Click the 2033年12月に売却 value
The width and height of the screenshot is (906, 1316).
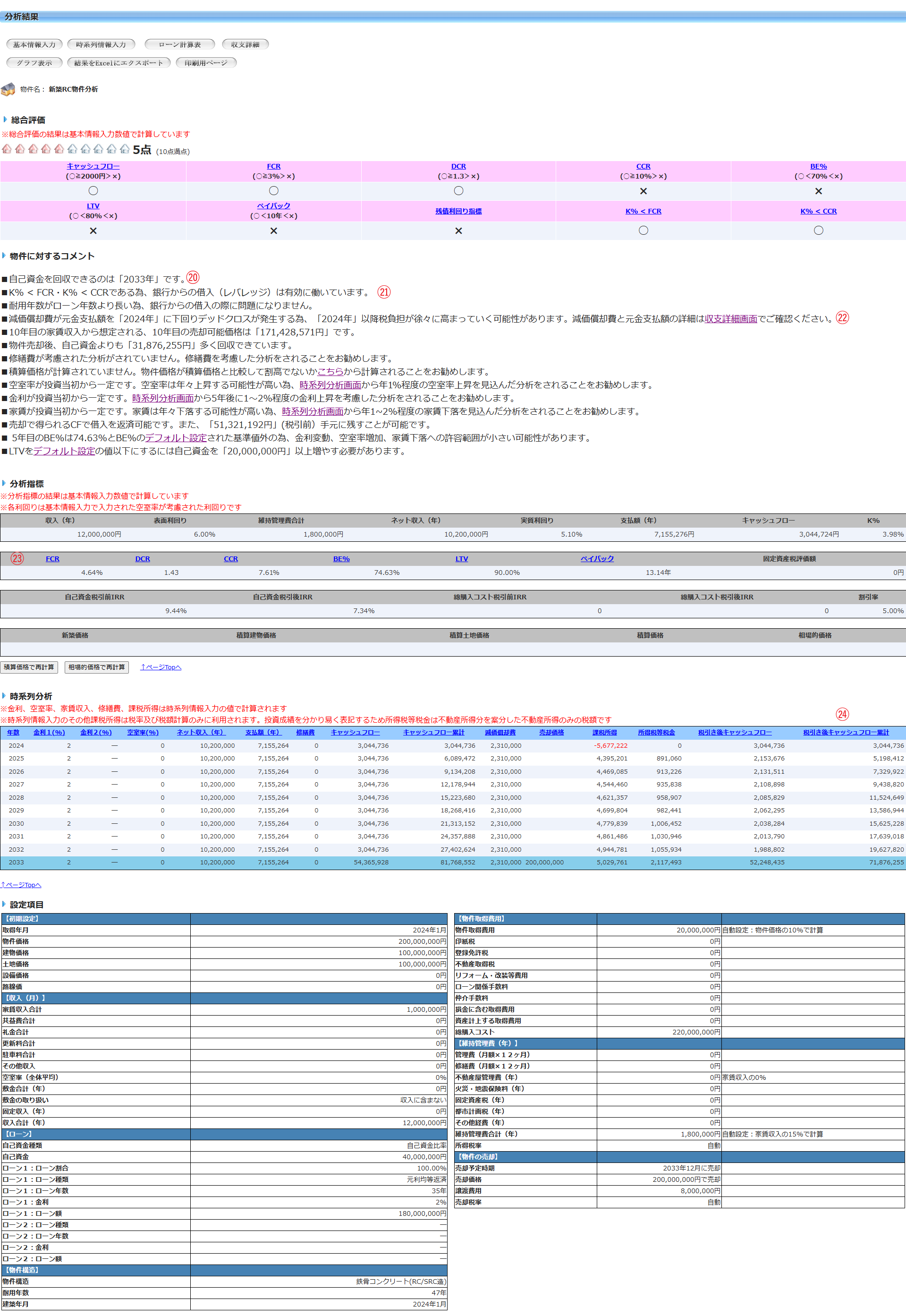point(691,1168)
